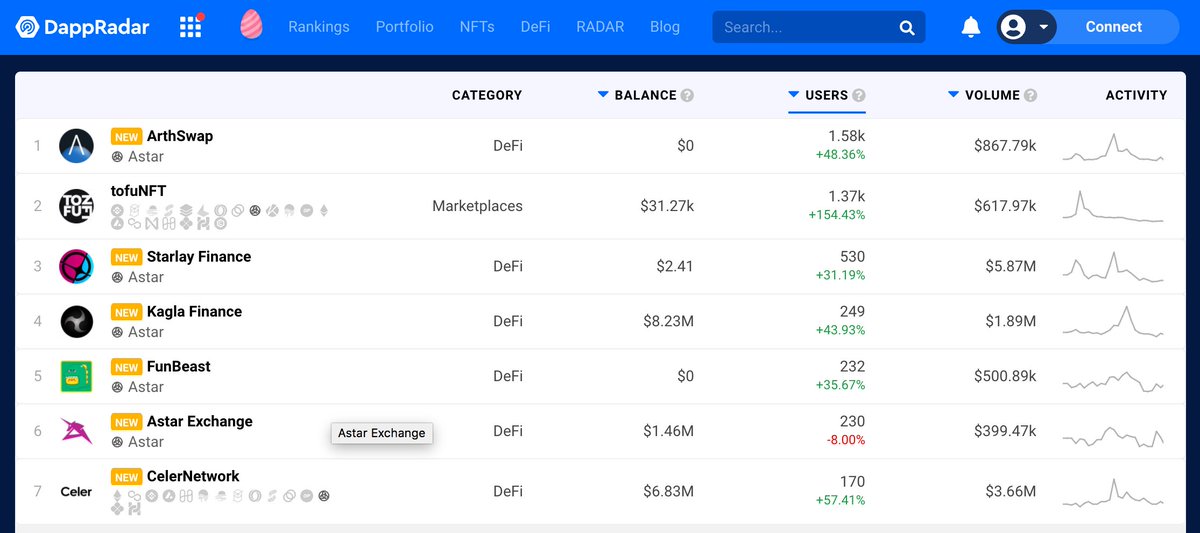Open the RADAR menu item
The image size is (1200, 533).
pos(600,27)
